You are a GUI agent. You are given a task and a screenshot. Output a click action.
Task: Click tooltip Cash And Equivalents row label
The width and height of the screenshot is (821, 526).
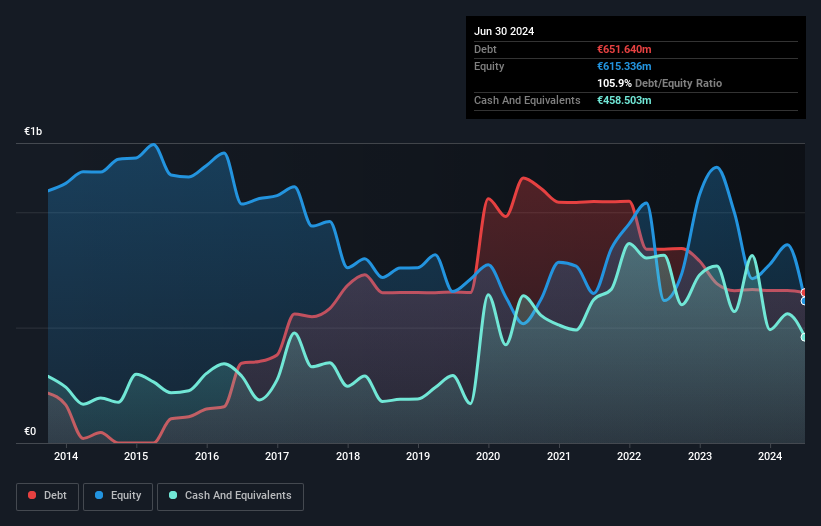pyautogui.click(x=527, y=100)
